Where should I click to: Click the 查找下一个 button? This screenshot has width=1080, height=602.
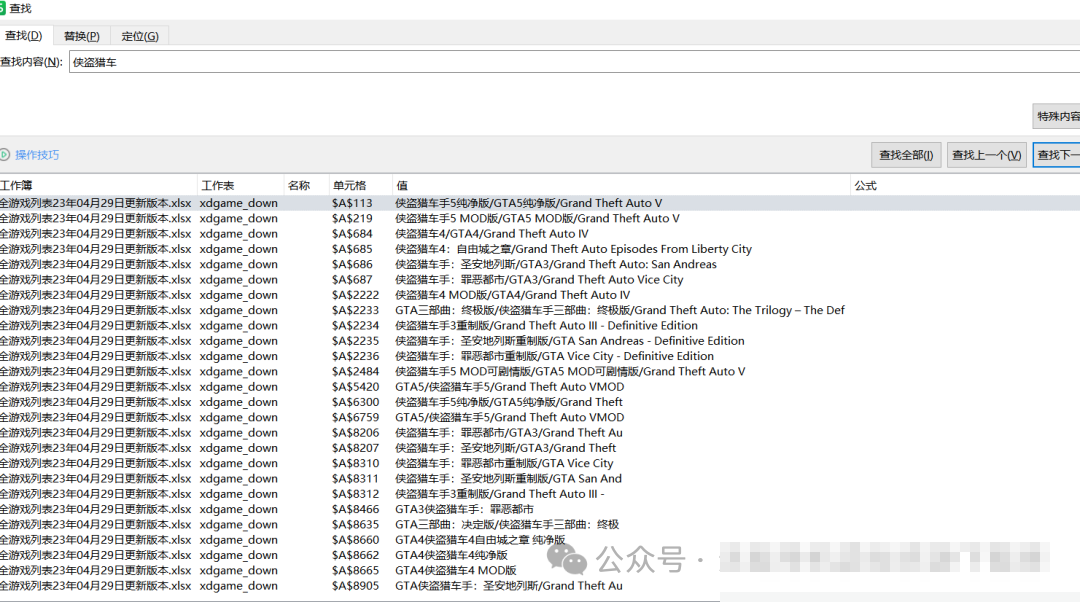click(x=1057, y=155)
